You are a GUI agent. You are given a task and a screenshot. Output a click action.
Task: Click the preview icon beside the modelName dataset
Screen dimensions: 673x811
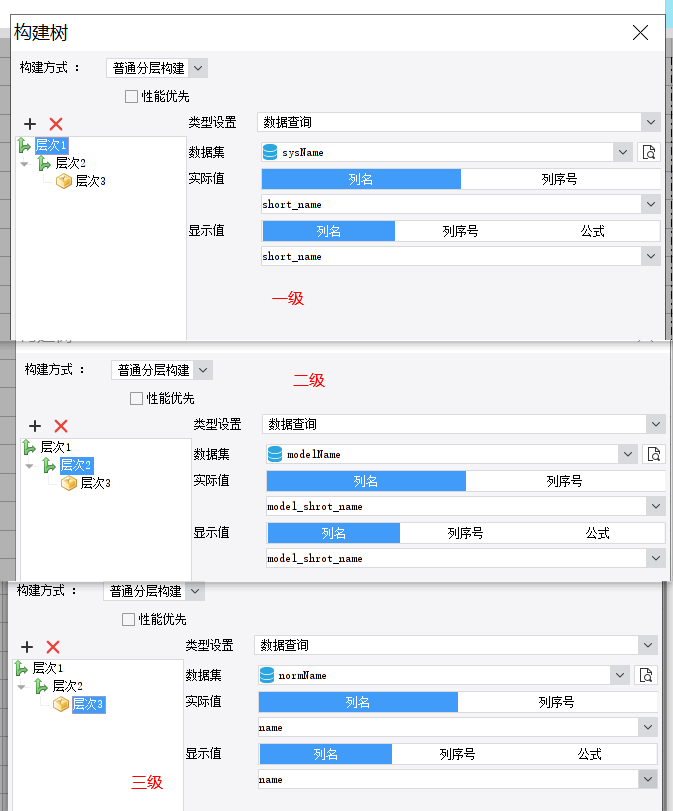654,454
